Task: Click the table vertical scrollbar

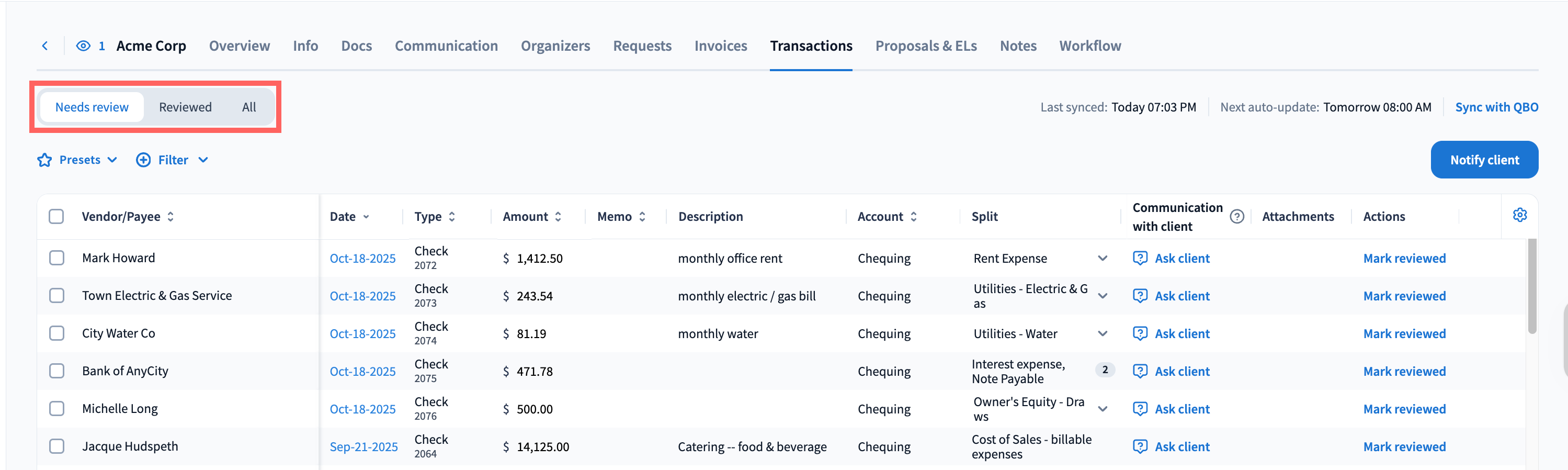Action: click(1531, 286)
